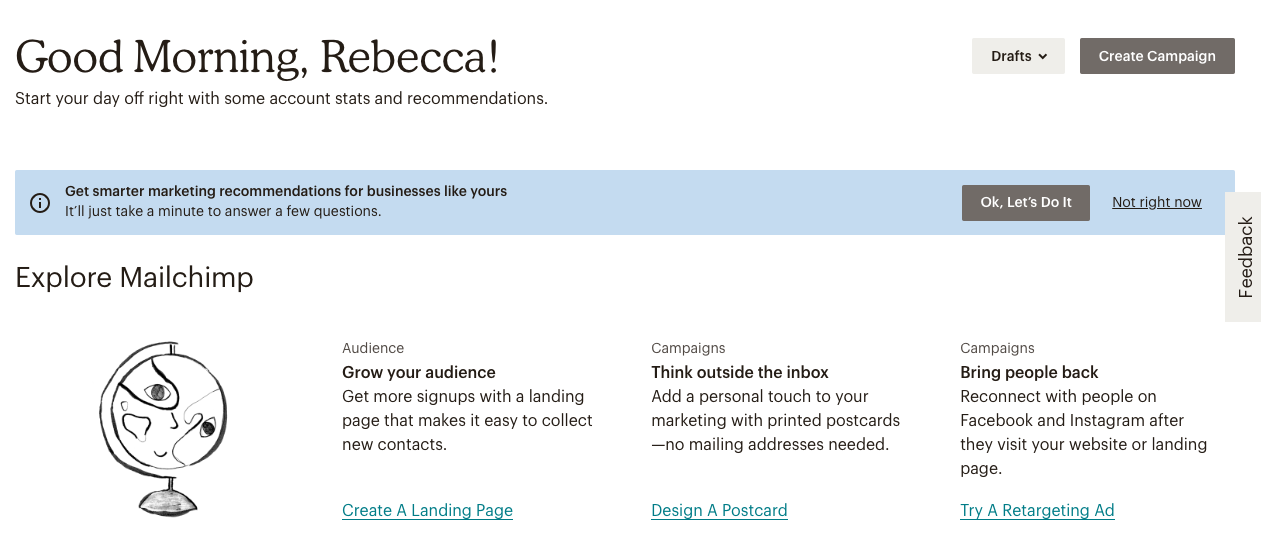Screen dimensions: 1261x556
Task: Click the Explore Mailchimp heading
Action: coord(134,277)
